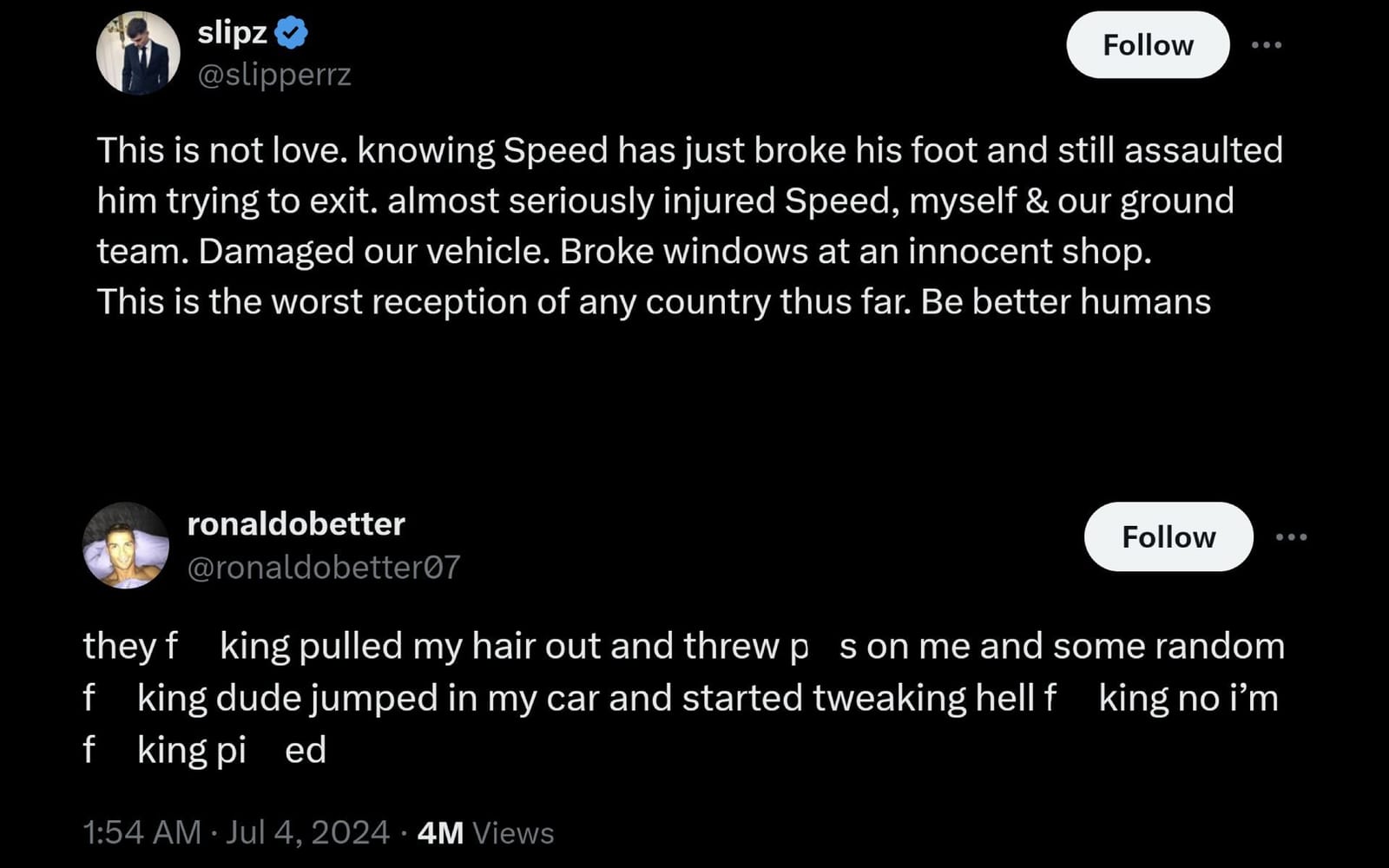Open the more options menu on slipz's post
This screenshot has width=1389, height=868.
[1268, 45]
